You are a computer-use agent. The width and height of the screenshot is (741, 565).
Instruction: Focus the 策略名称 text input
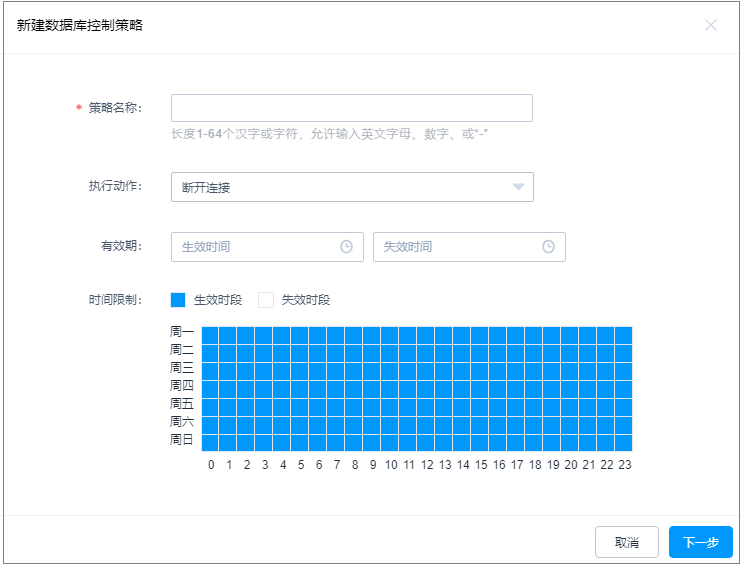click(351, 108)
